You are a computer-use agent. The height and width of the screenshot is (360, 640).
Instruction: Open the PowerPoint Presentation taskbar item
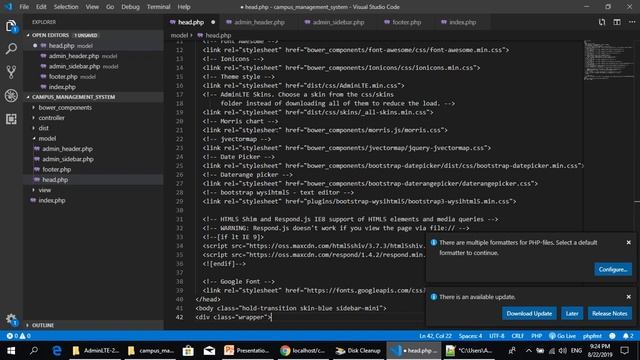point(247,351)
